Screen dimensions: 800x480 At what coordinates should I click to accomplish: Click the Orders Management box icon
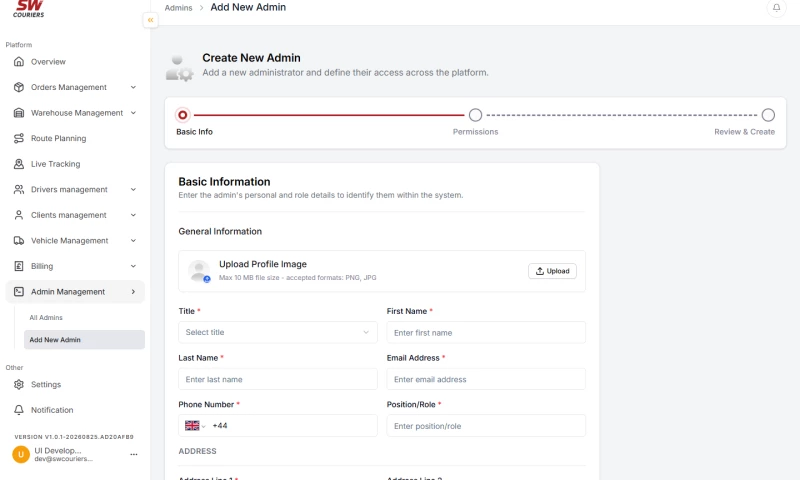19,87
